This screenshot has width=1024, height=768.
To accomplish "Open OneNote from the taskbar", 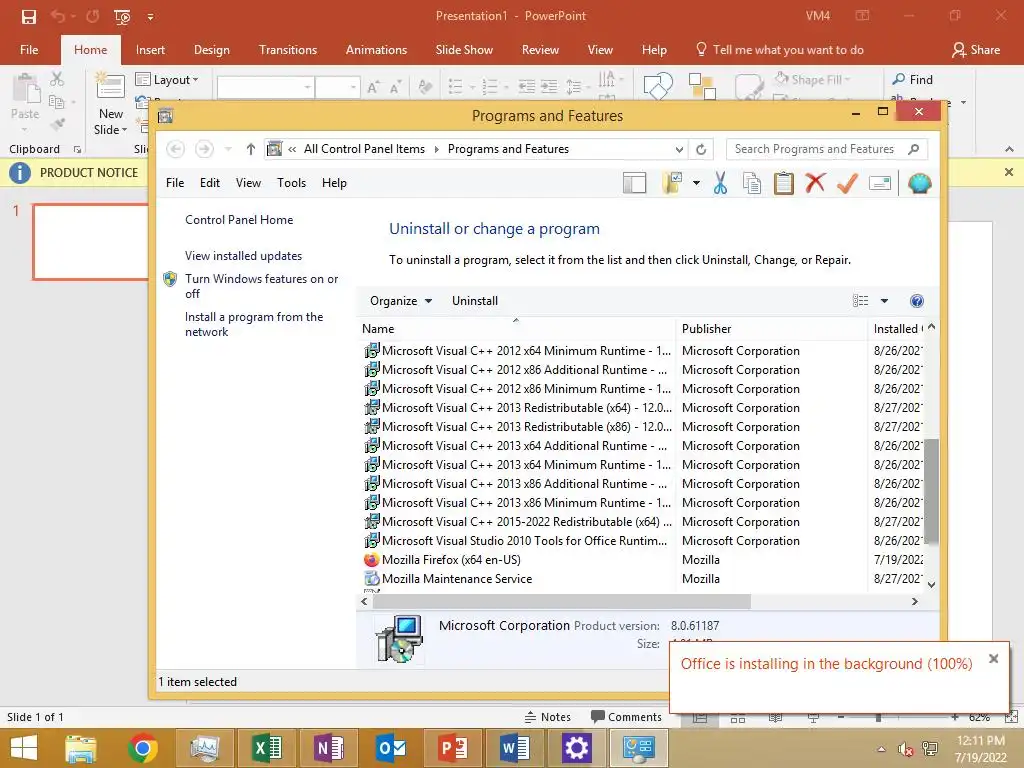I will pyautogui.click(x=328, y=748).
